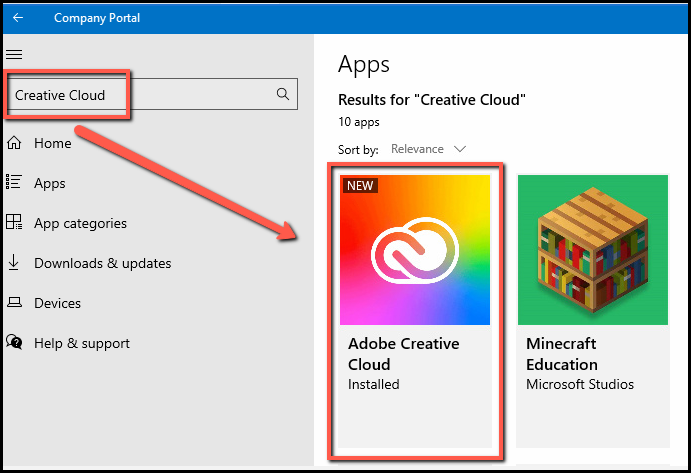Navigate to App categories

pos(80,223)
